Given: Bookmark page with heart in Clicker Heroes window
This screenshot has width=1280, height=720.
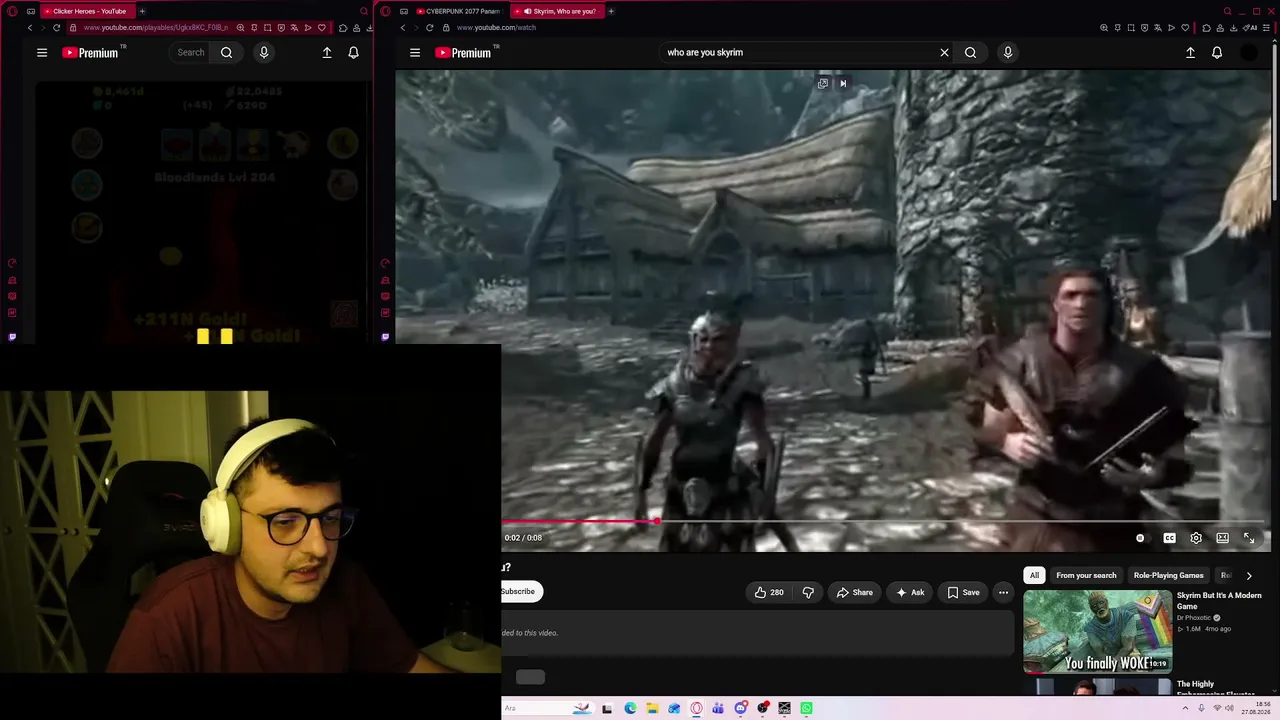Looking at the screenshot, I should [x=321, y=28].
